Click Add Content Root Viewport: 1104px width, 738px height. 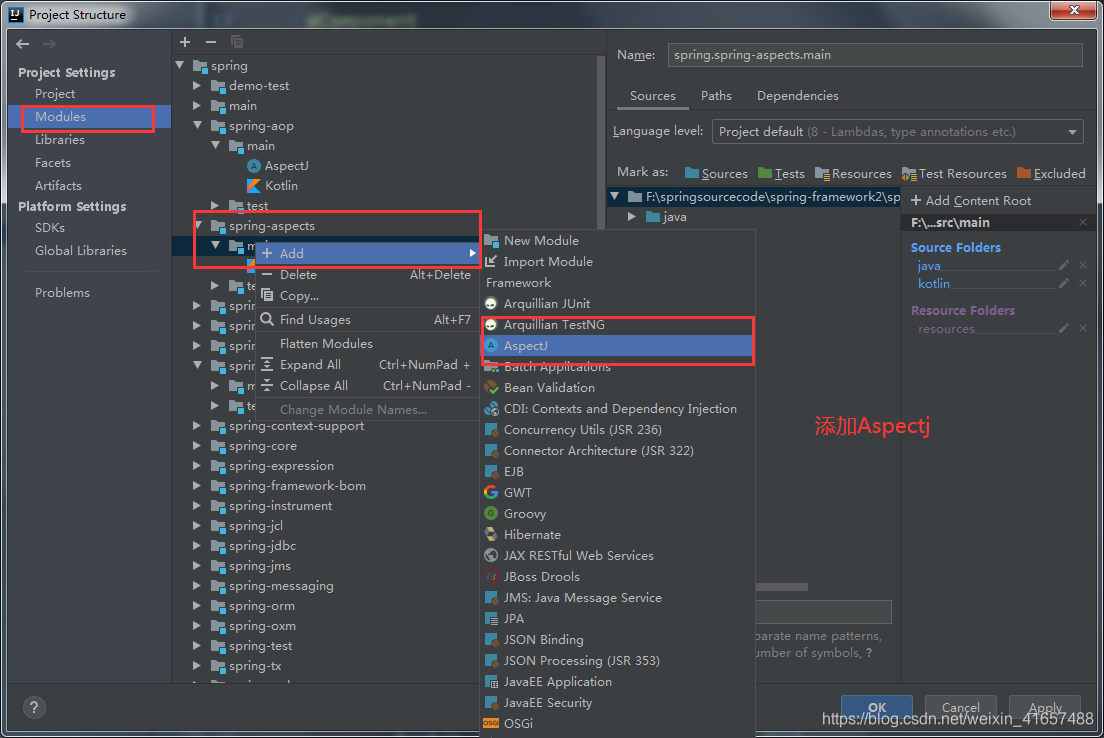(971, 201)
